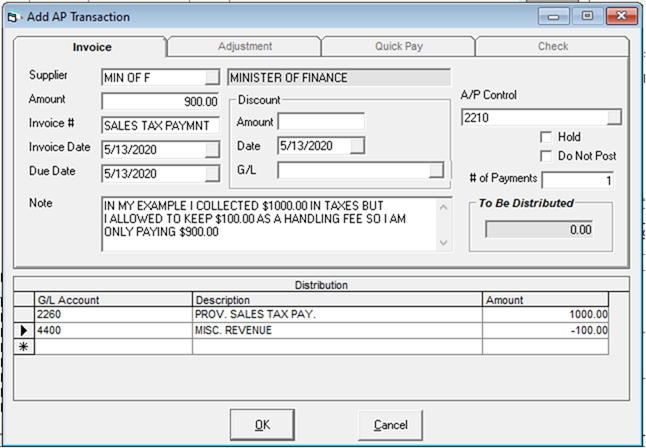Click the Invoice # field
Image resolution: width=646 pixels, height=448 pixels.
[x=160, y=125]
